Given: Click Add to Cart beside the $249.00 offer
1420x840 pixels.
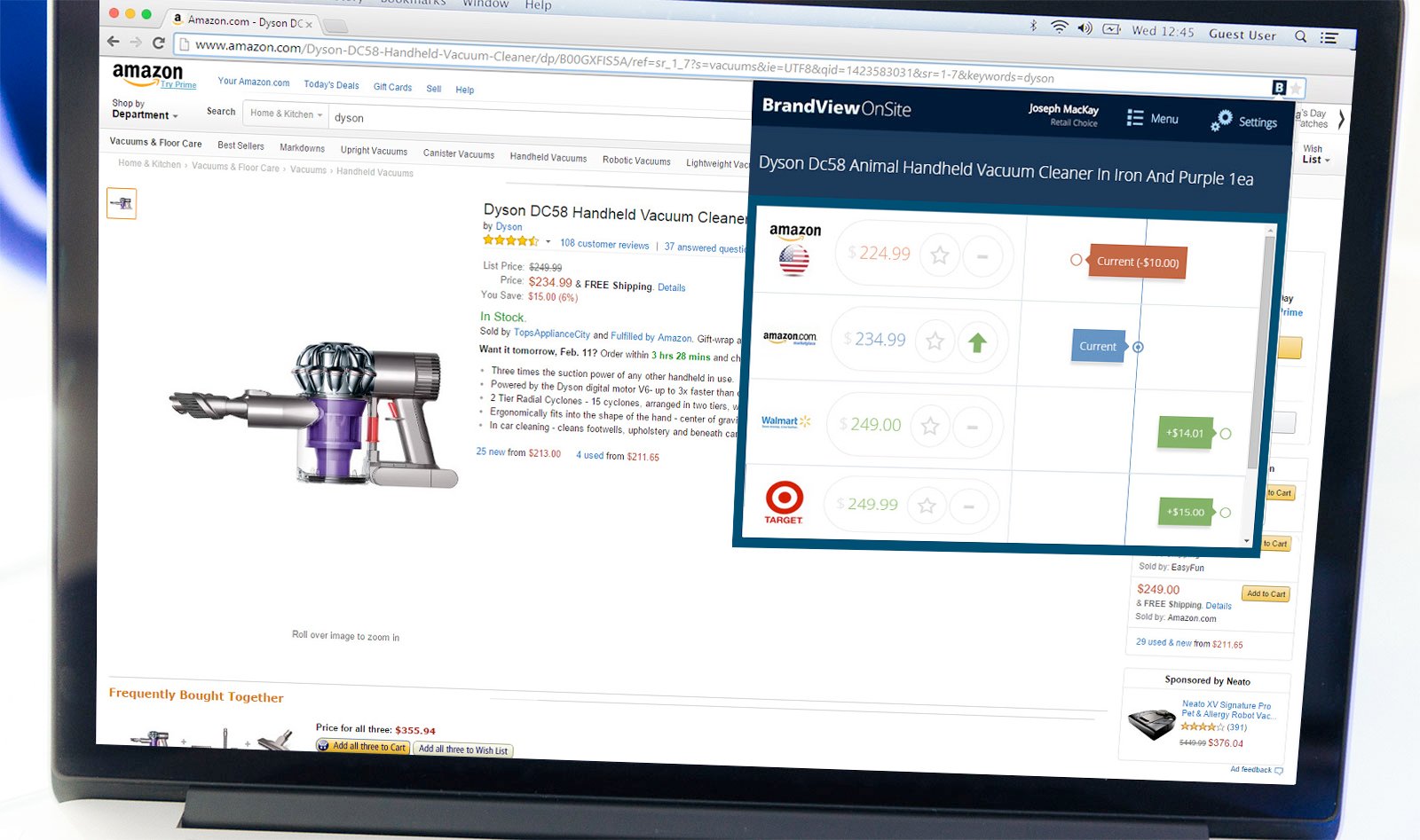Looking at the screenshot, I should tap(1266, 593).
